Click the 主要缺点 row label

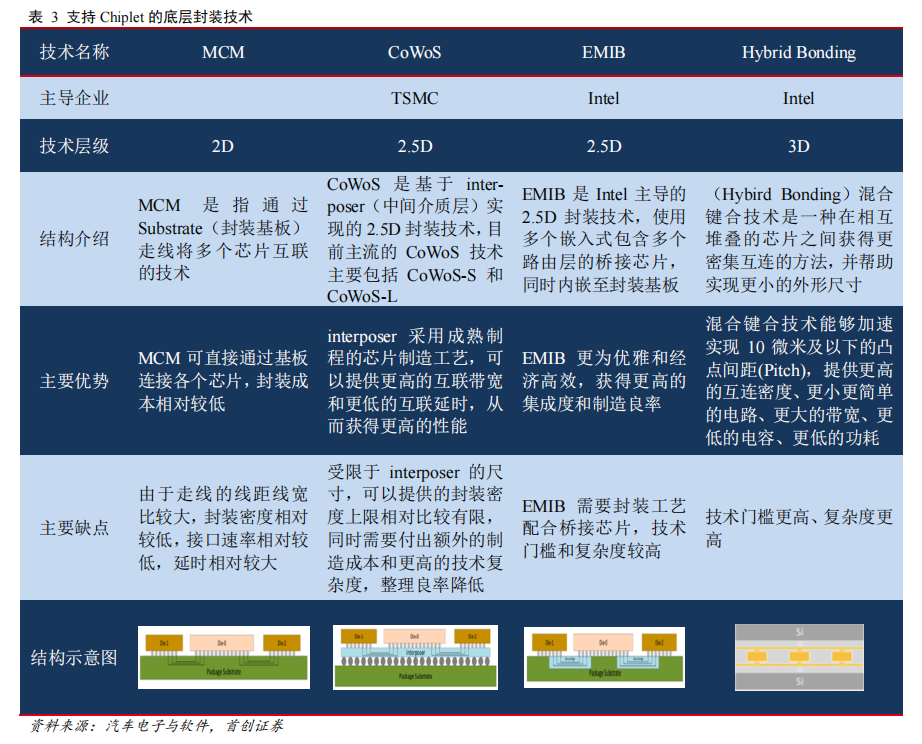(74, 528)
